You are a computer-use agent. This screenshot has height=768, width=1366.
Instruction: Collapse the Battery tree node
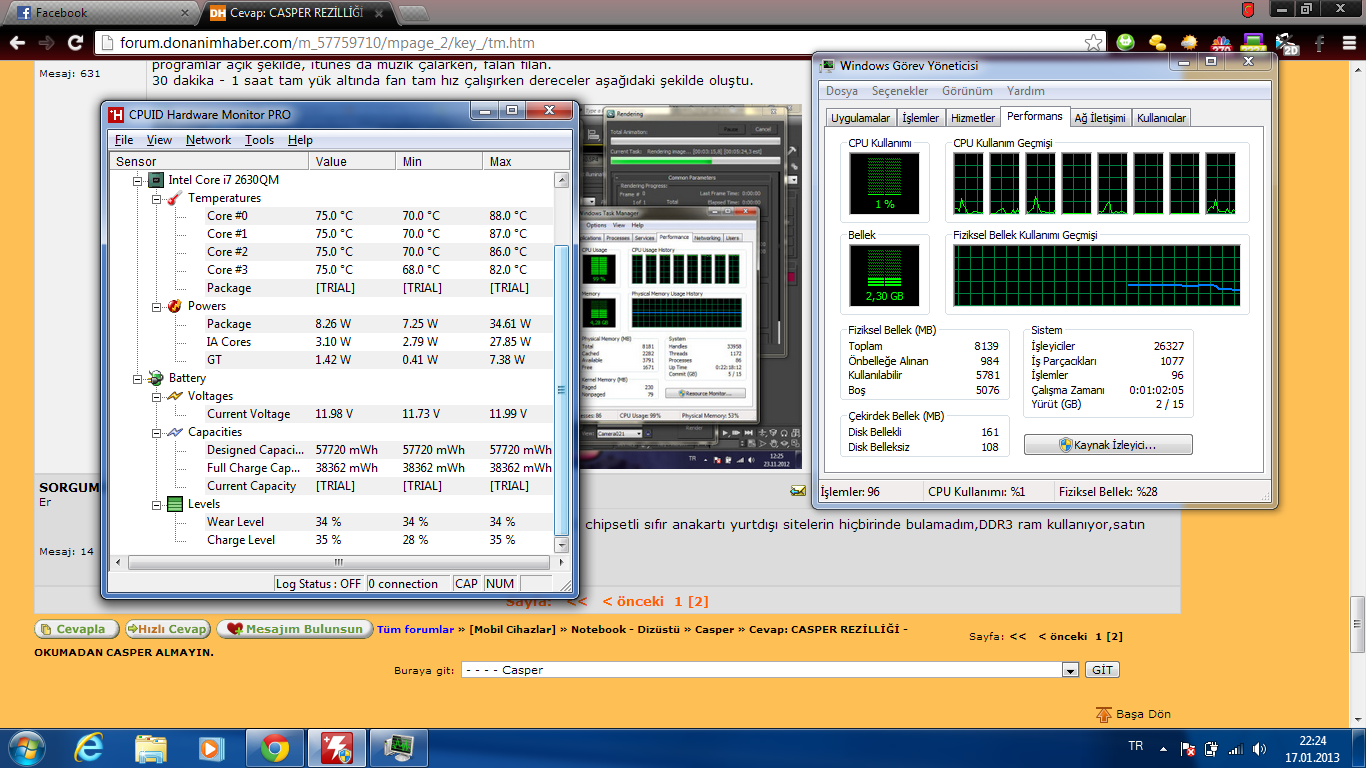(x=138, y=378)
